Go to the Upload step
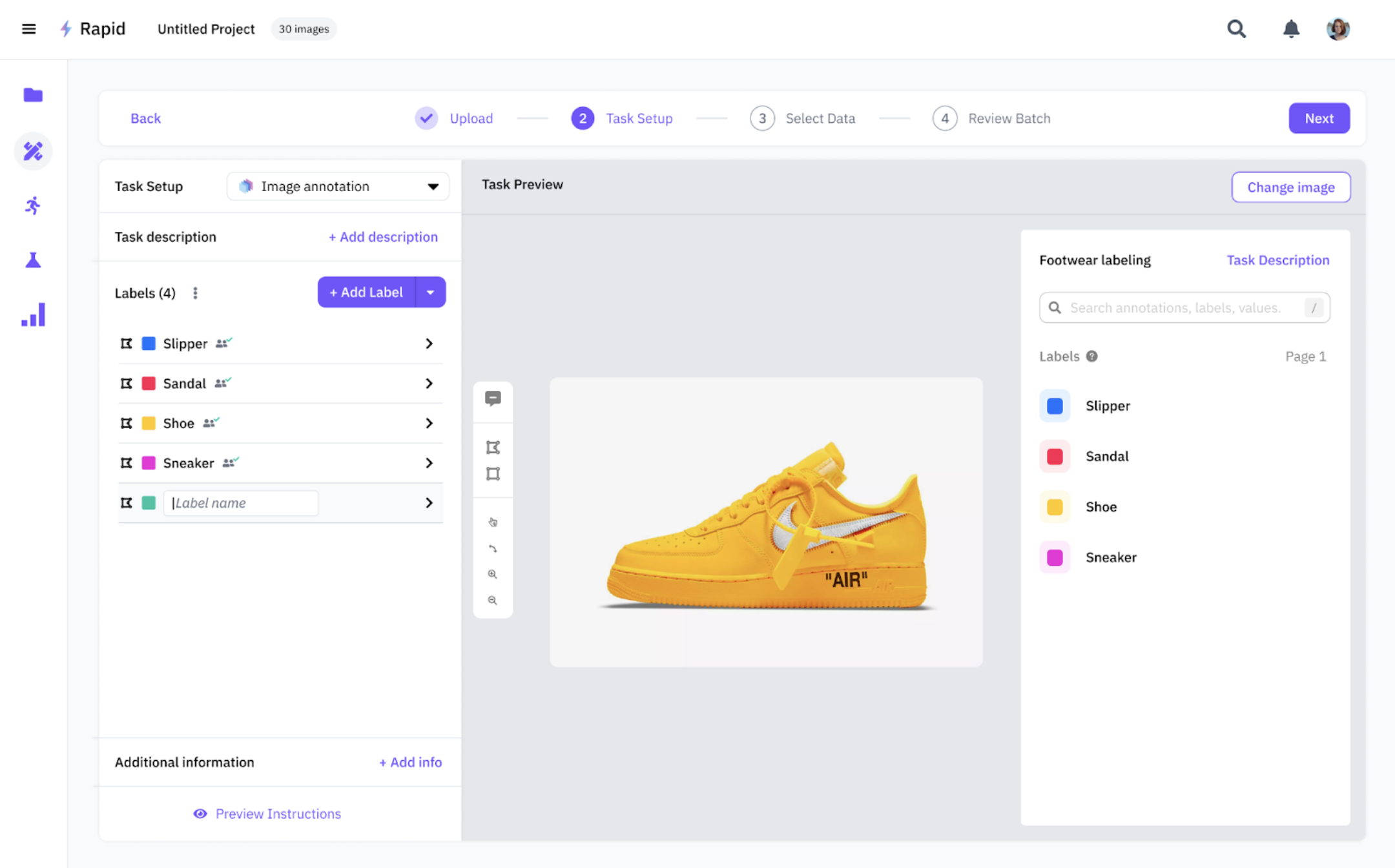Viewport: 1395px width, 868px height. click(454, 118)
